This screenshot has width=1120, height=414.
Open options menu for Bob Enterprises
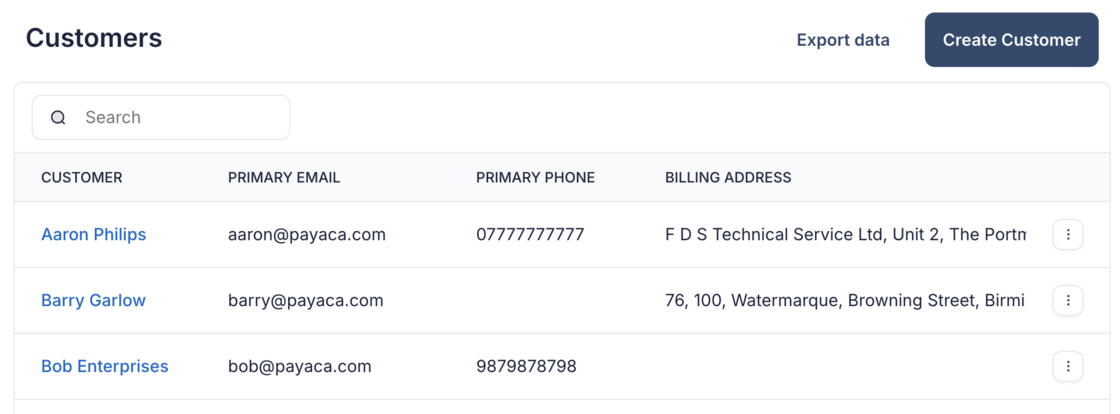pos(1068,367)
